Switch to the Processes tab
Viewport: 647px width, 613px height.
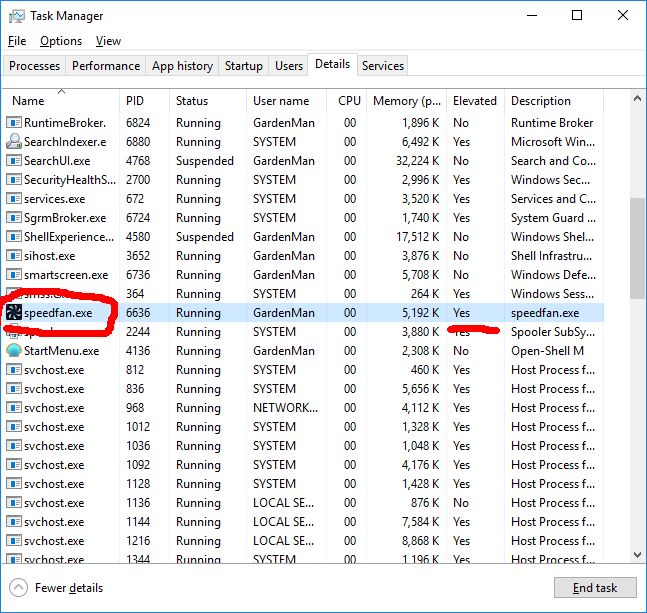click(x=34, y=66)
